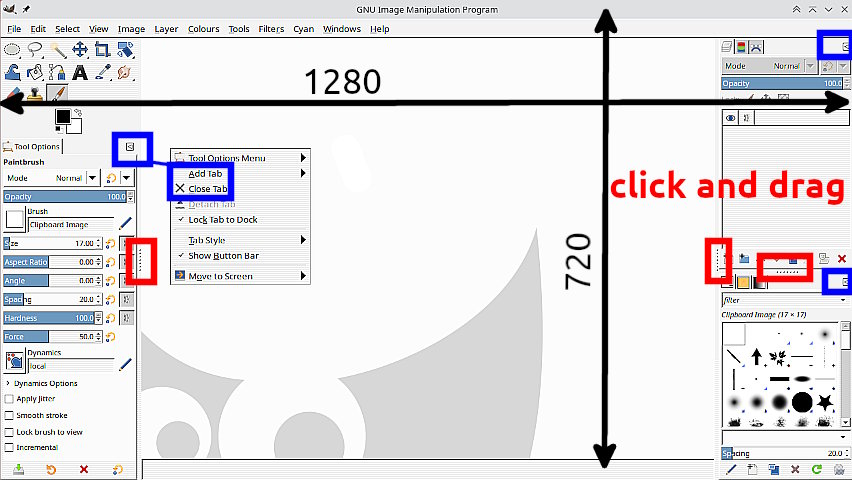Expand the Dynamics Options section
This screenshot has height=480, width=852.
(x=8, y=383)
